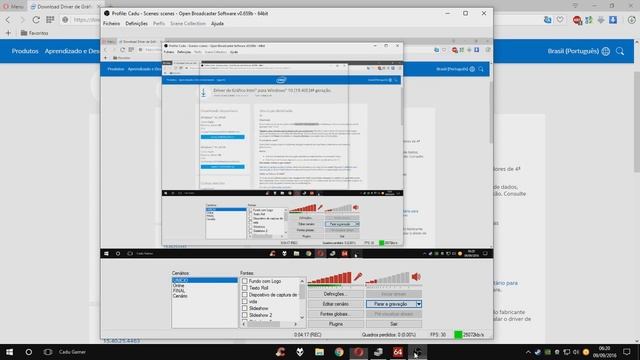Screen dimensions: 640x360
Task: Go back in the browser window
Action: click(x=8, y=20)
